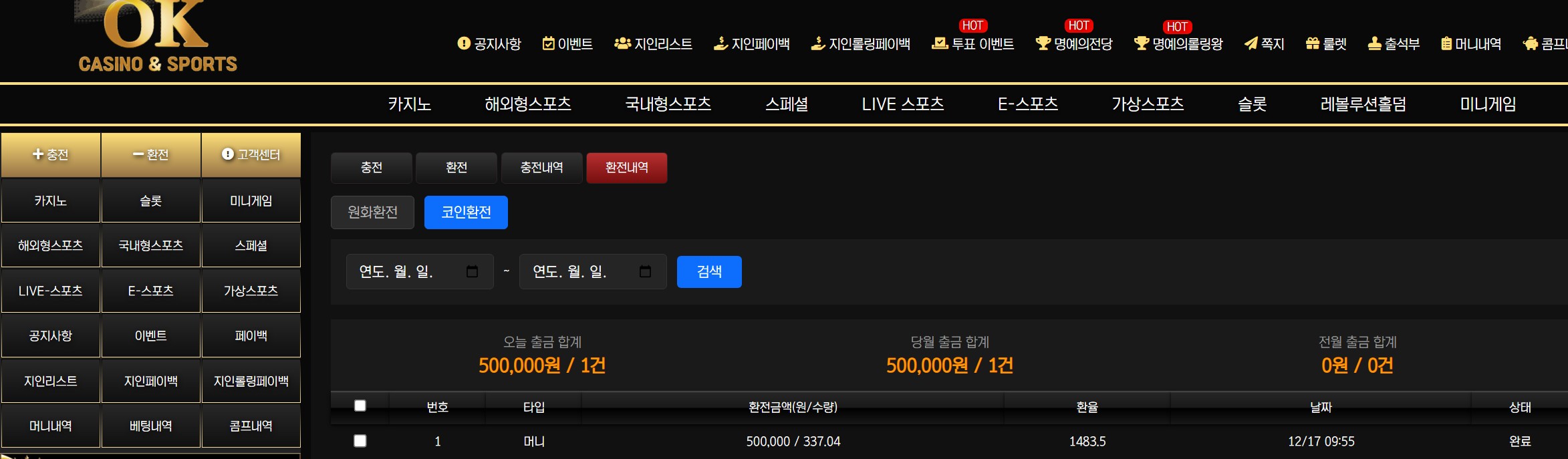Image resolution: width=1568 pixels, height=459 pixels.
Task: Open the 룰렛 gift icon
Action: point(1312,43)
